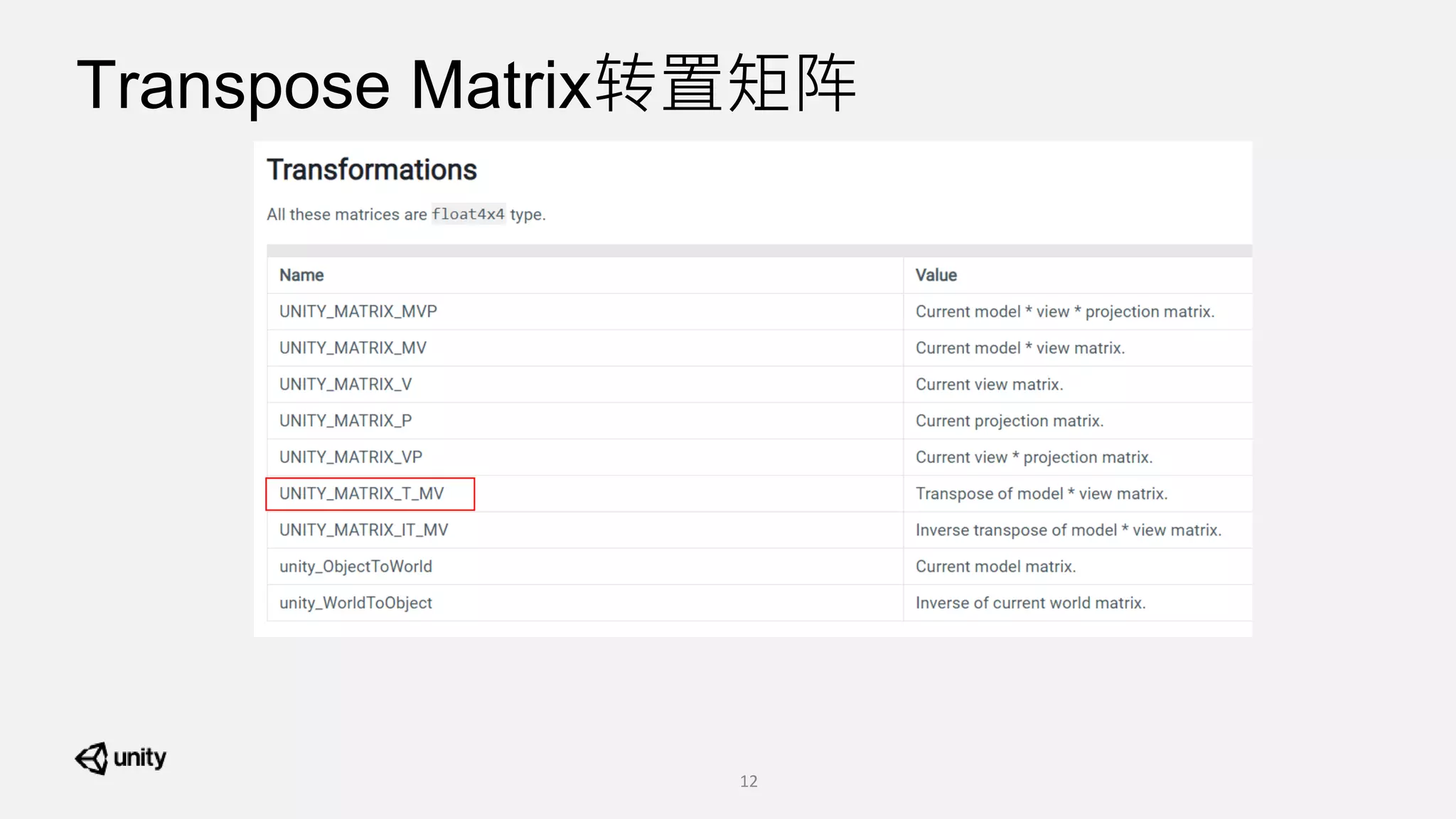Click the float4x4 code text
This screenshot has height=819, width=1456.
pyautogui.click(x=468, y=214)
